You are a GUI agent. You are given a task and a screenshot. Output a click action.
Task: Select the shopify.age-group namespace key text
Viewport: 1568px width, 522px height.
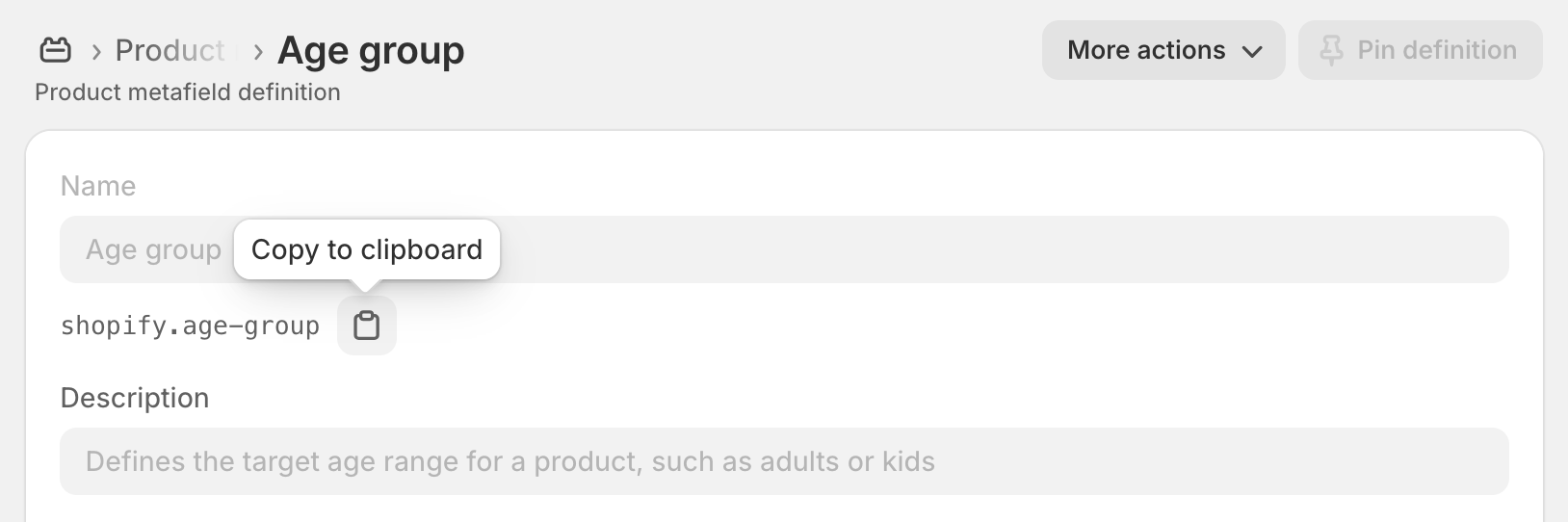pos(190,326)
